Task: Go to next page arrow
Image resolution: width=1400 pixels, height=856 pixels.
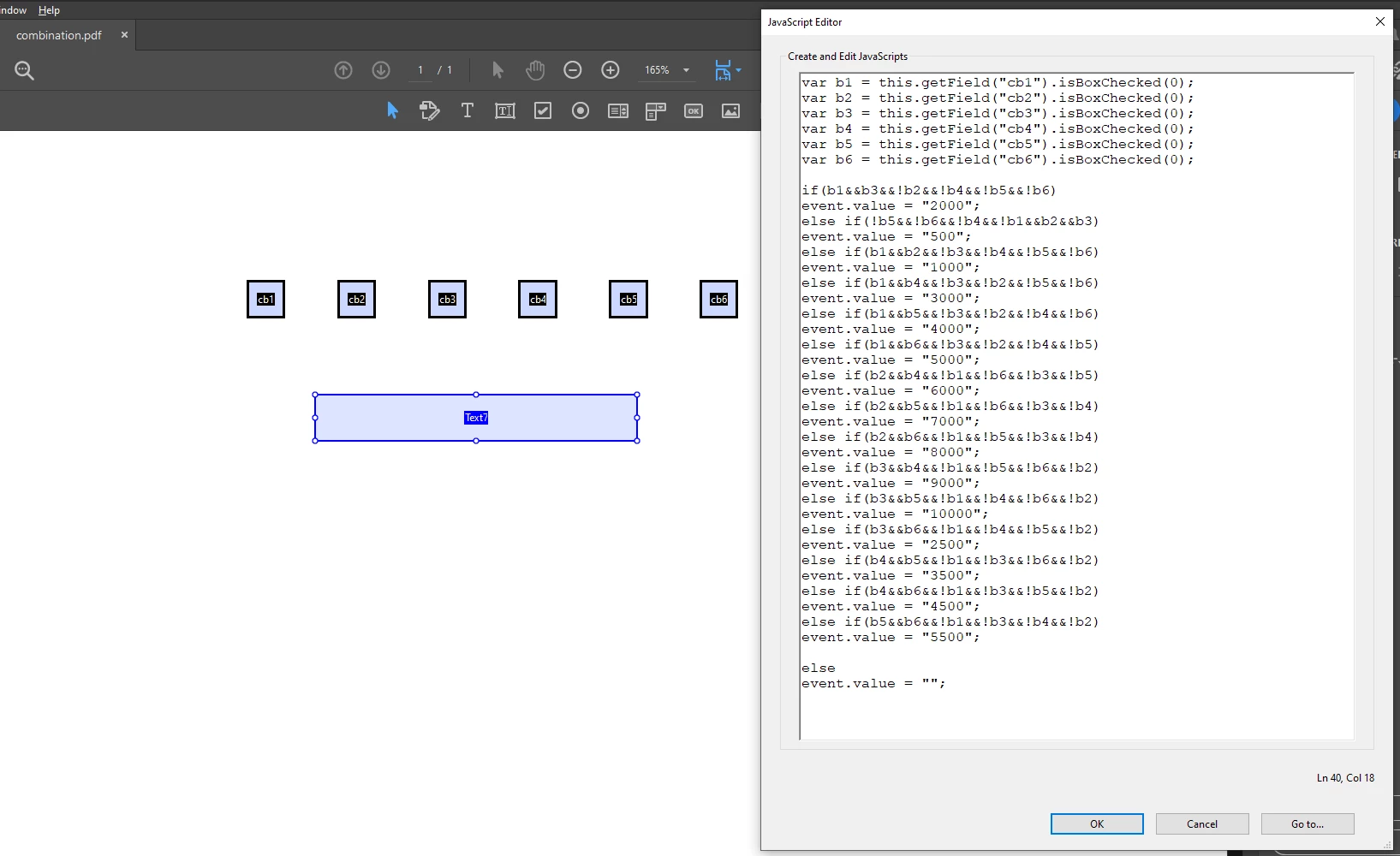Action: [x=381, y=70]
